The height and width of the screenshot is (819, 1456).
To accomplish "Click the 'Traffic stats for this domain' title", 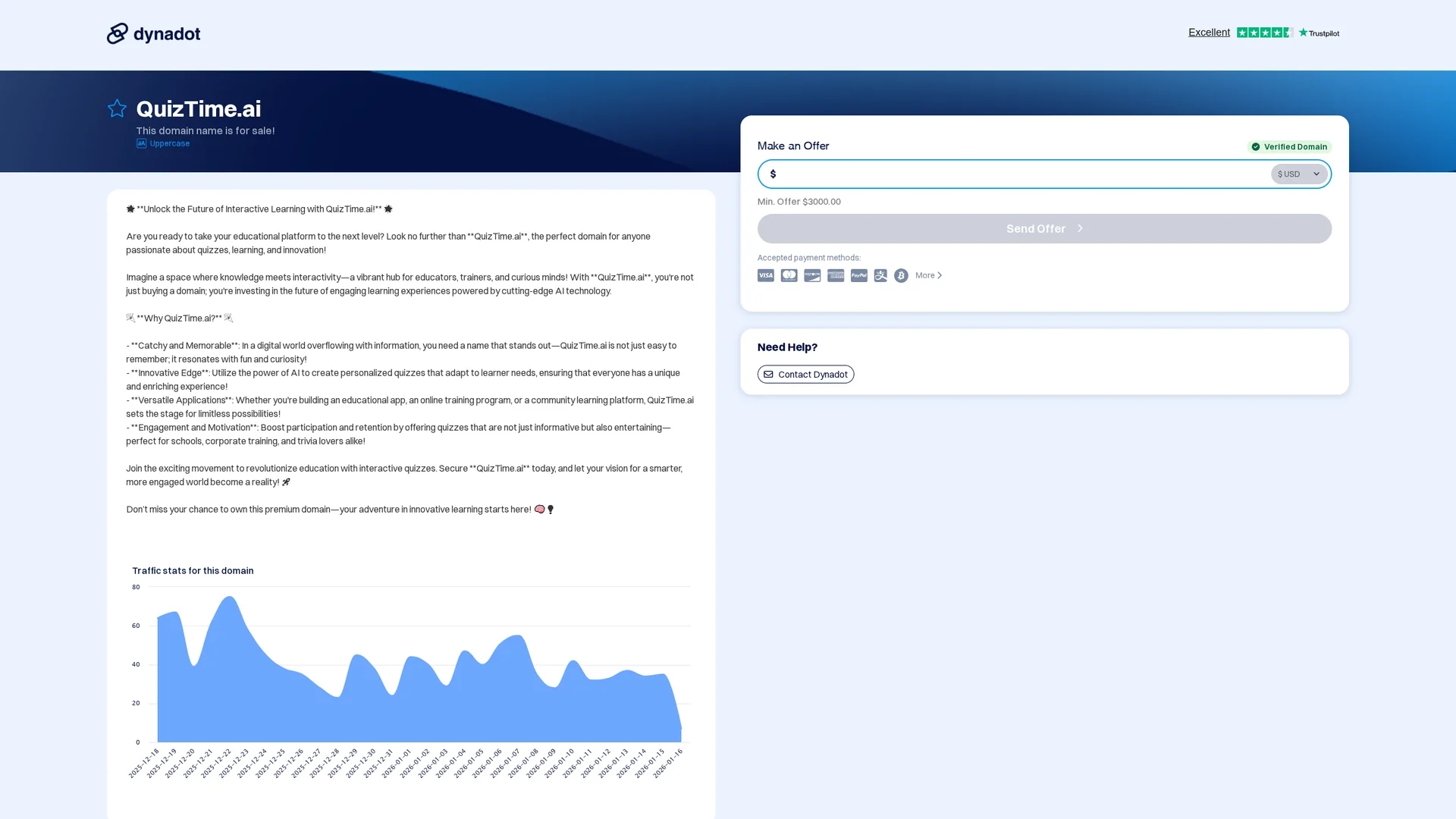I will 193,570.
